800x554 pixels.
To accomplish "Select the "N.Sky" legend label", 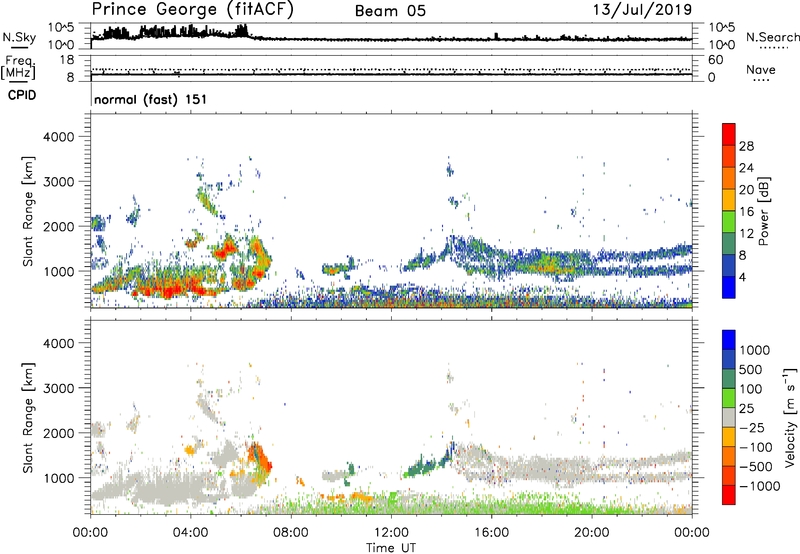I will tap(19, 37).
